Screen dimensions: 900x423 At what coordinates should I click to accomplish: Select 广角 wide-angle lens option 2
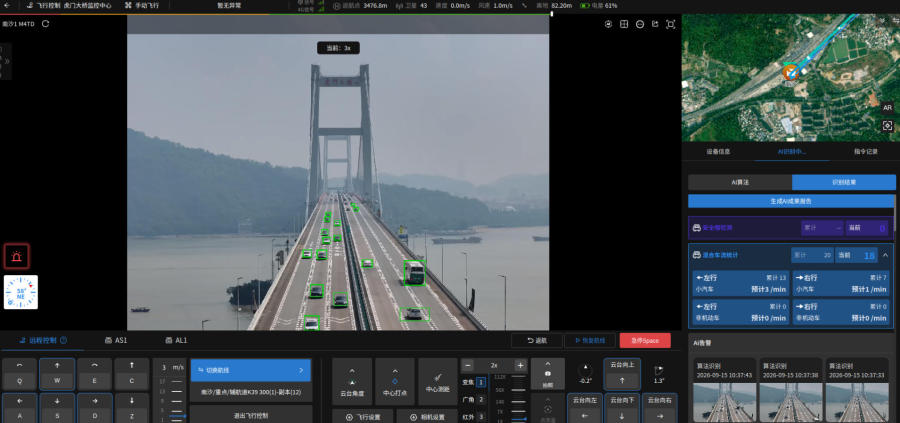click(x=481, y=399)
